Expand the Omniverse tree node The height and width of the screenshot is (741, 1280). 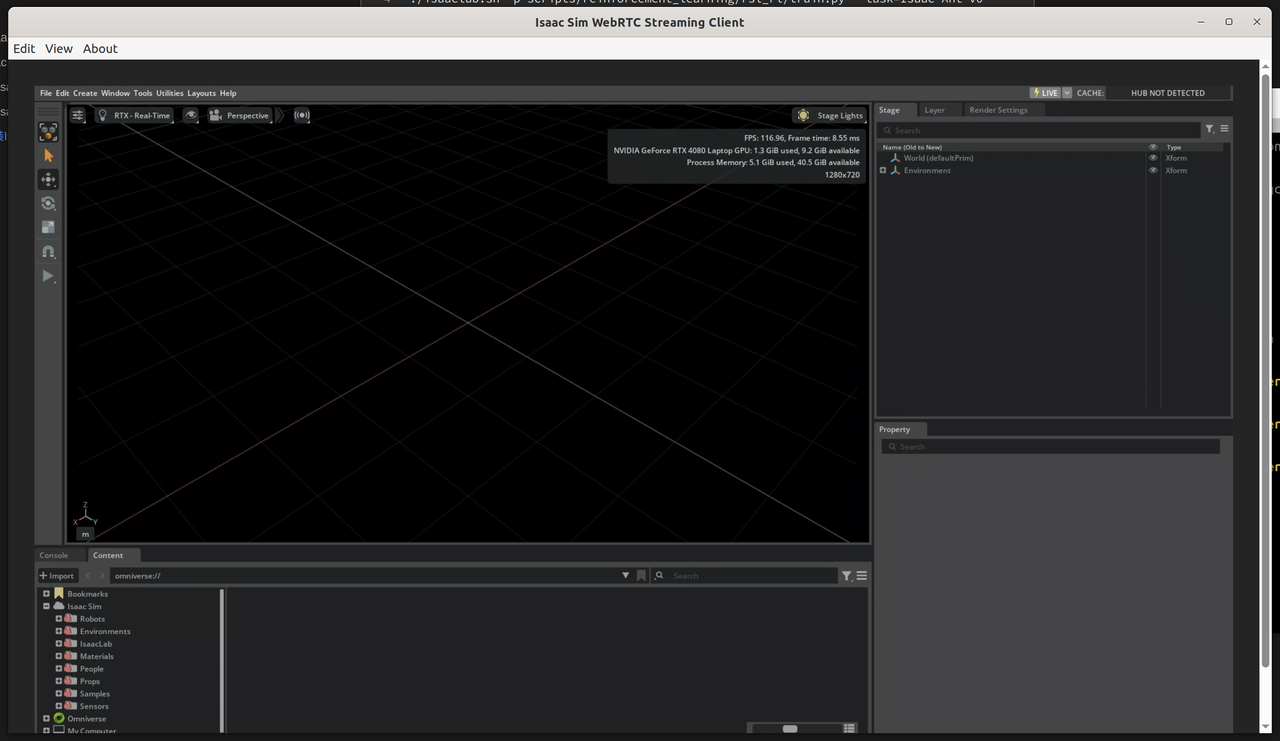(x=46, y=719)
